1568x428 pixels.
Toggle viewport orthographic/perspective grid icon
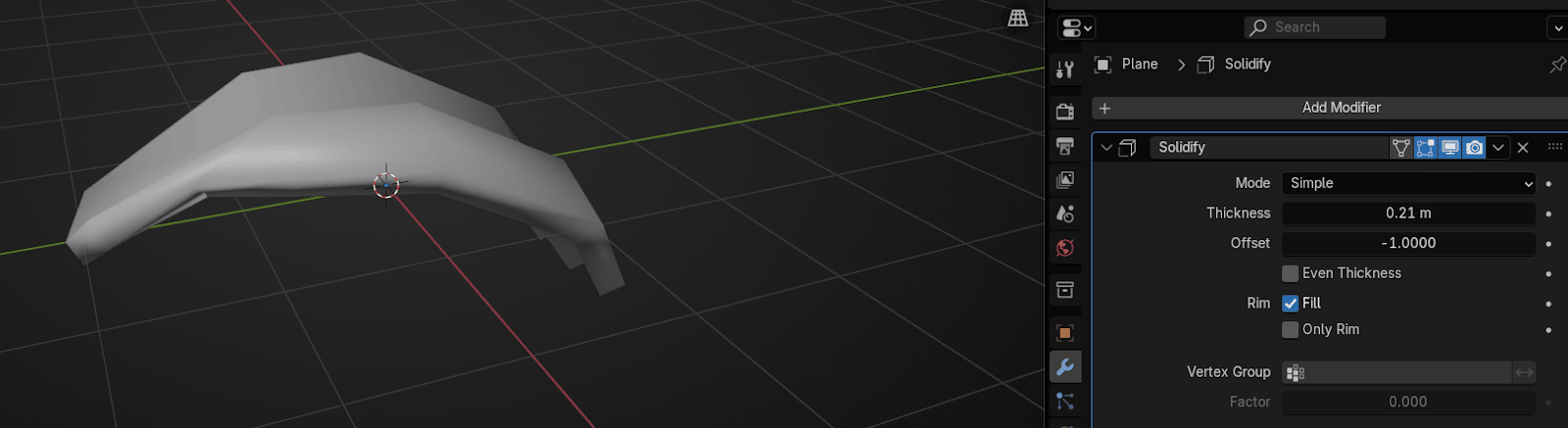(1018, 18)
